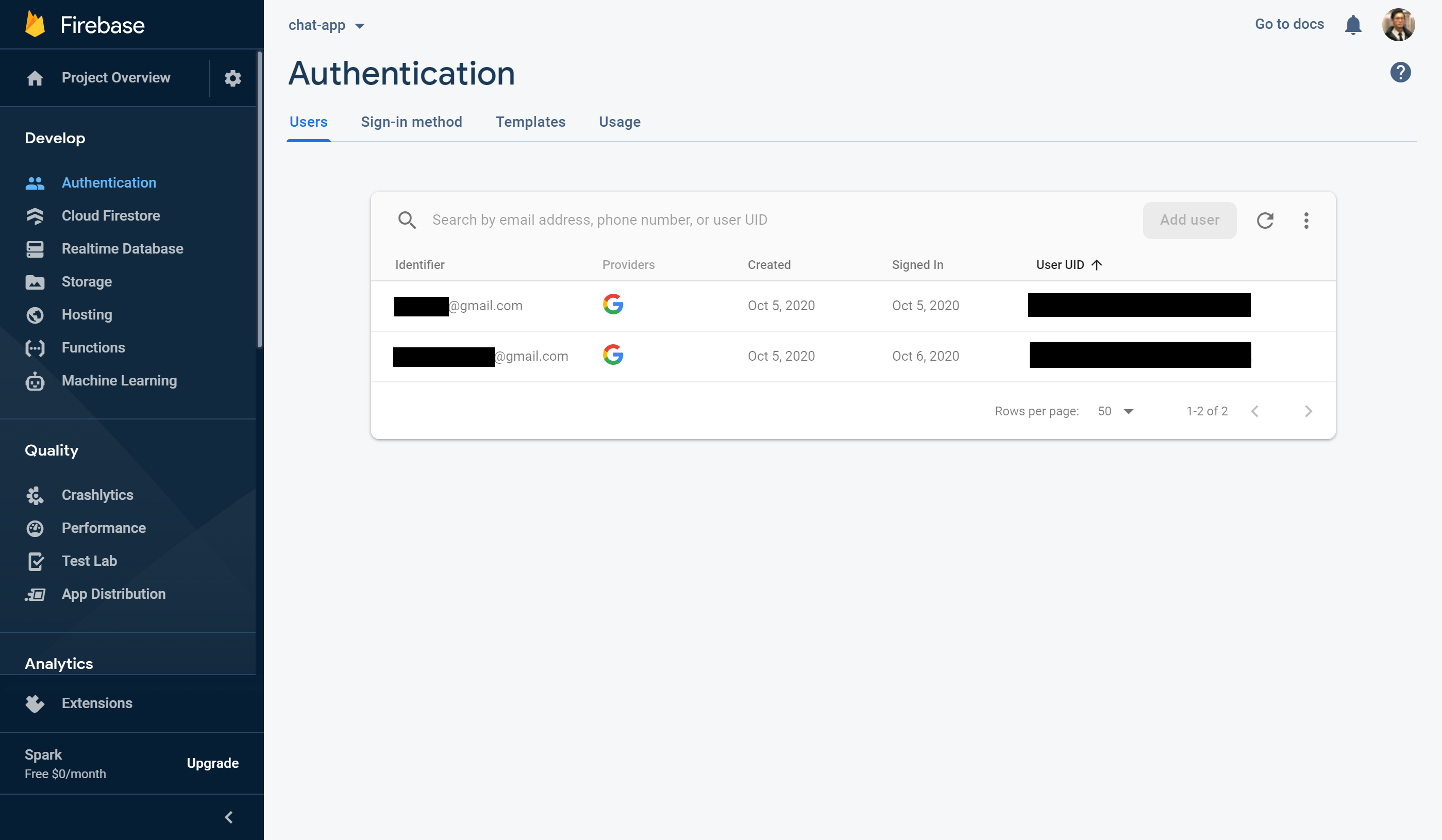1442x840 pixels.
Task: Click the Cloud Firestore sidebar icon
Action: click(35, 216)
